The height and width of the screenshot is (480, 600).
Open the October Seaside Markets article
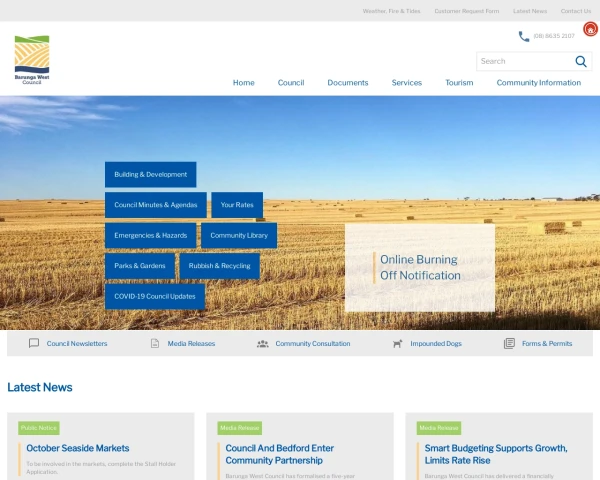coord(78,448)
